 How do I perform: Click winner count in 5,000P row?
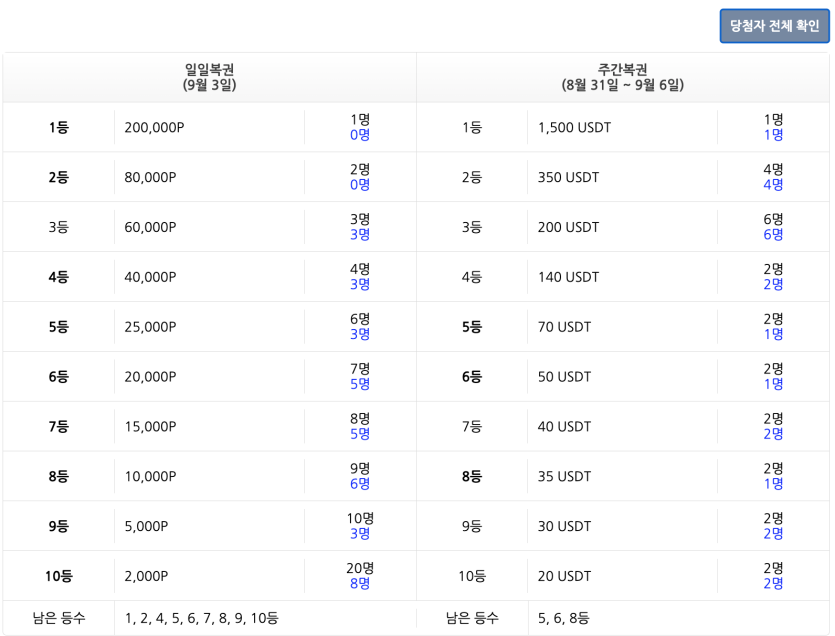[x=360, y=526]
